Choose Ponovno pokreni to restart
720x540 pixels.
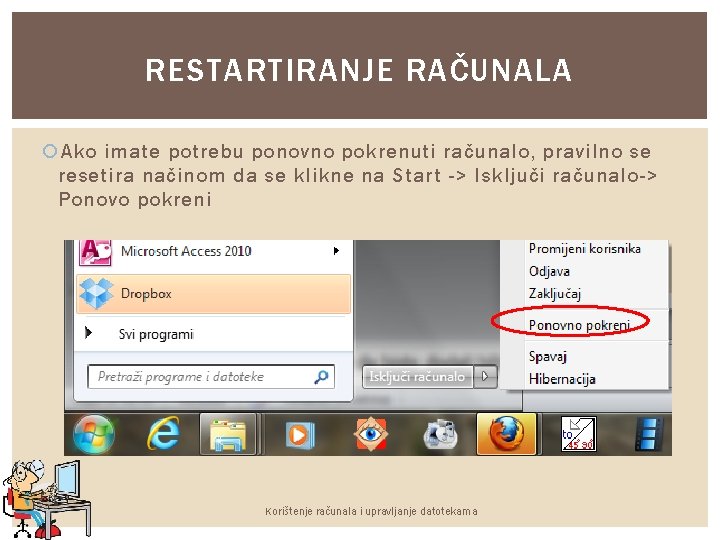[x=579, y=325]
